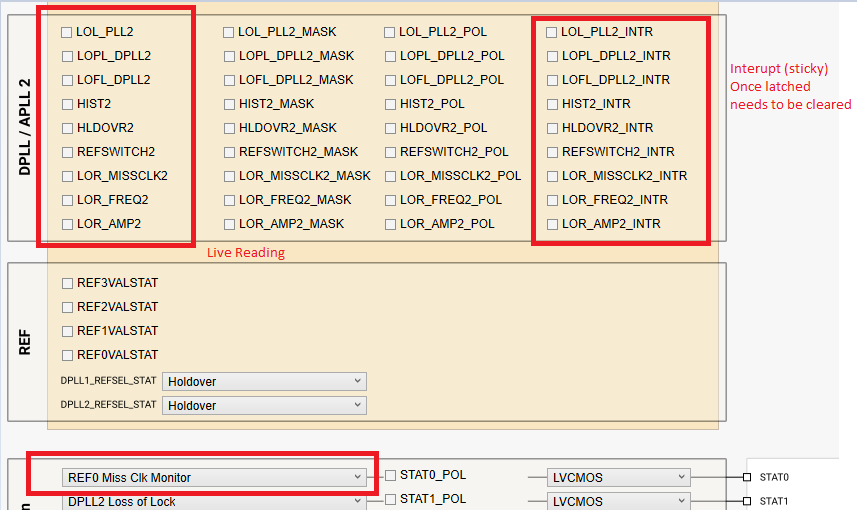Enable HLDOVR2_MASK checkbox
This screenshot has height=510, width=857.
click(x=229, y=128)
